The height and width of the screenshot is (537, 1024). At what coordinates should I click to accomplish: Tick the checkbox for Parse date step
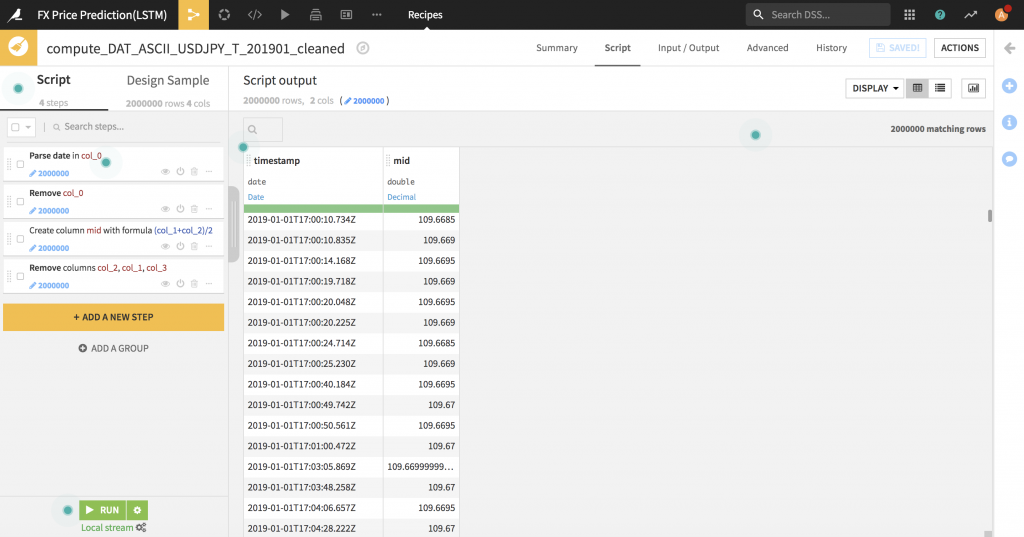[x=20, y=164]
